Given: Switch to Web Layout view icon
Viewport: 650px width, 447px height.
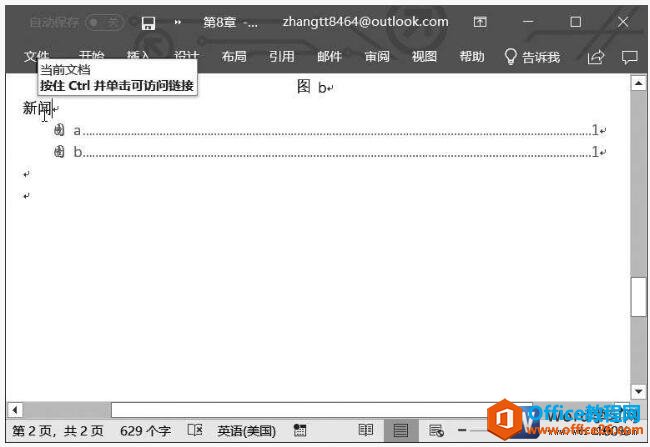Looking at the screenshot, I should pyautogui.click(x=436, y=430).
